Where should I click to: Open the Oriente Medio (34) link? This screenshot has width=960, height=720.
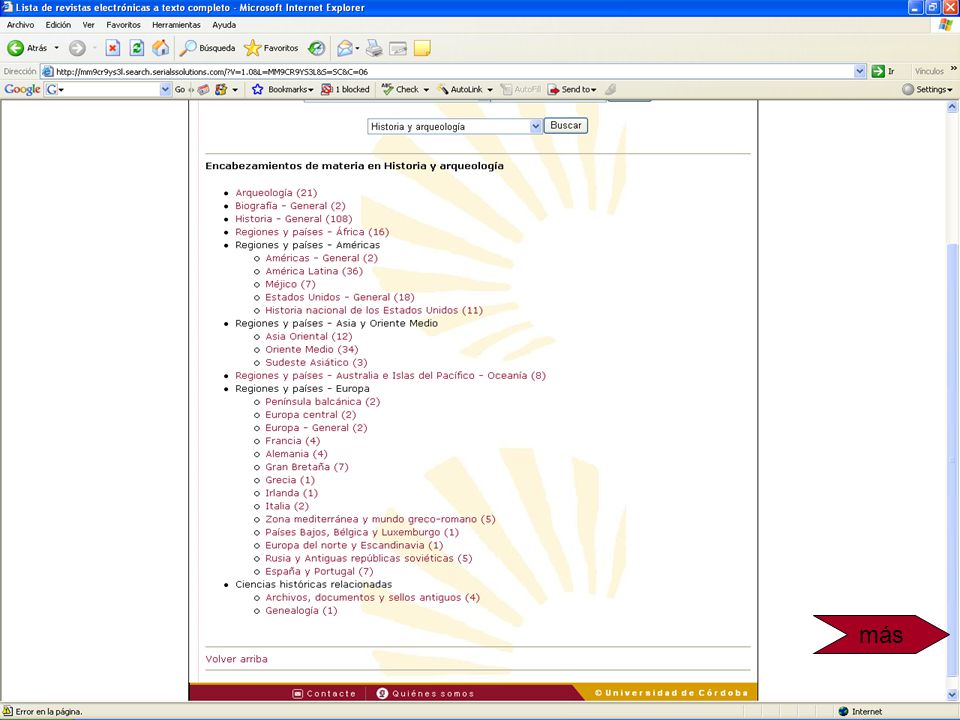pos(312,350)
